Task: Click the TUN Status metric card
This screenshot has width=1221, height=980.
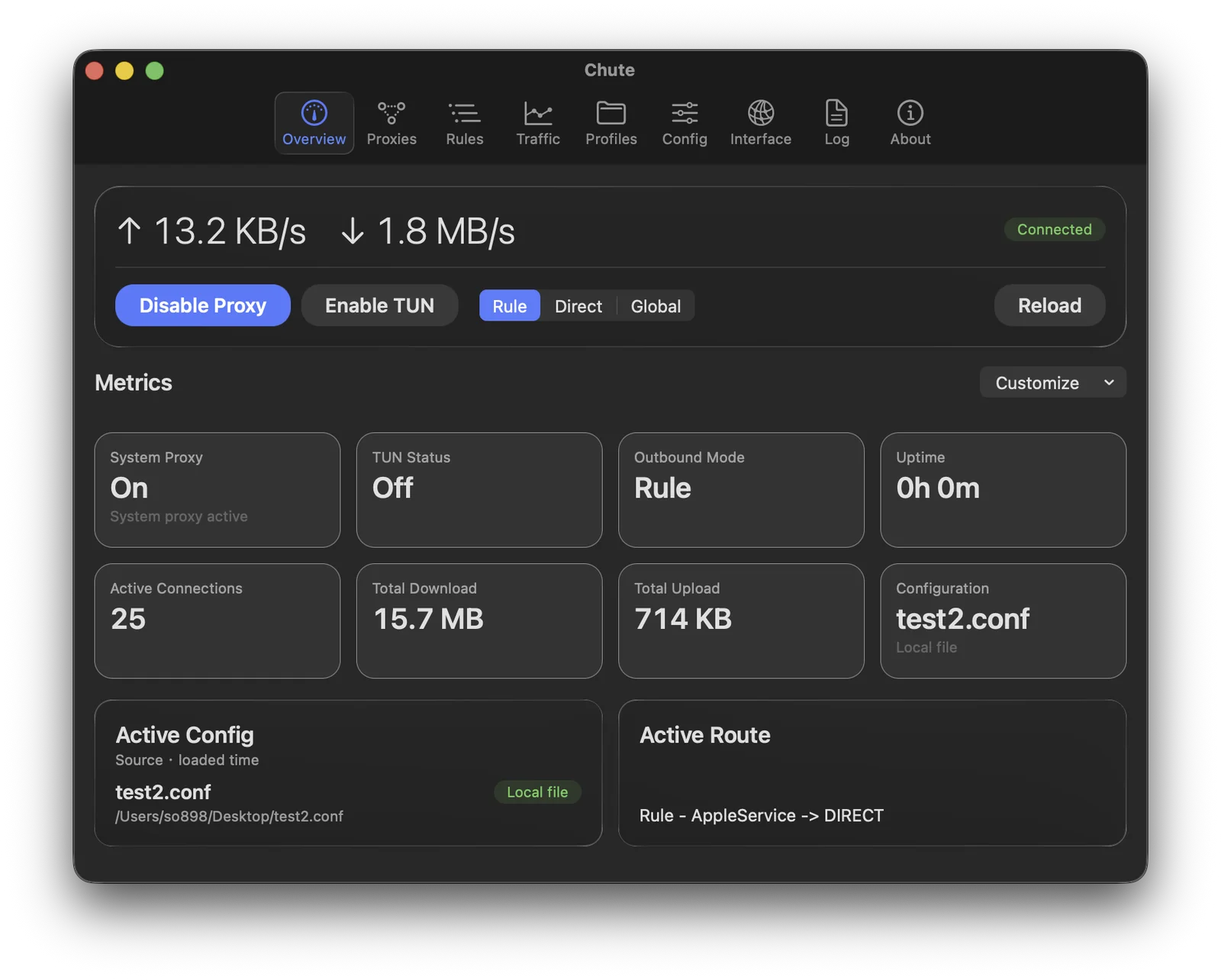Action: pos(479,490)
